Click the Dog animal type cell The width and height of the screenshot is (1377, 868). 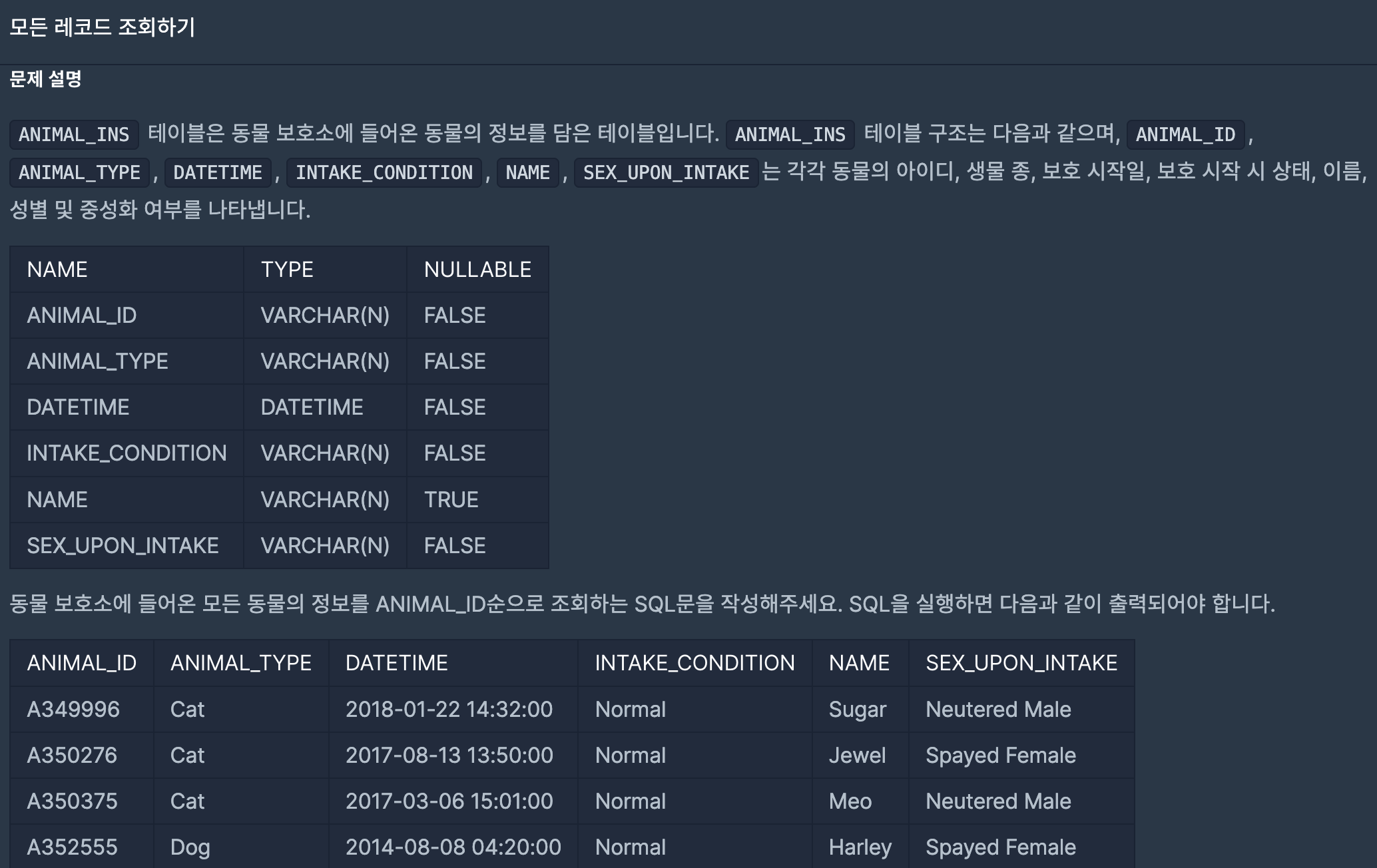[x=190, y=847]
